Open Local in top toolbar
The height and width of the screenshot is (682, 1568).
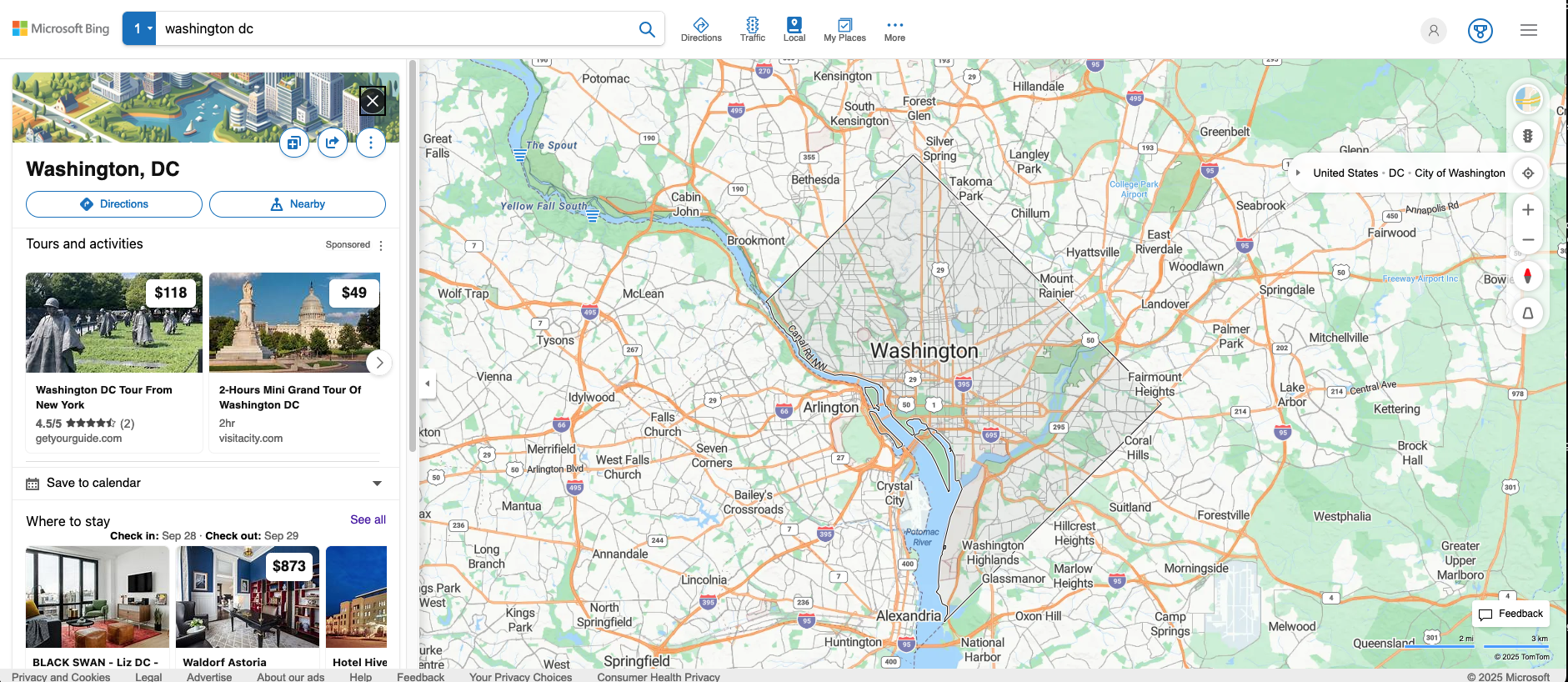click(794, 30)
